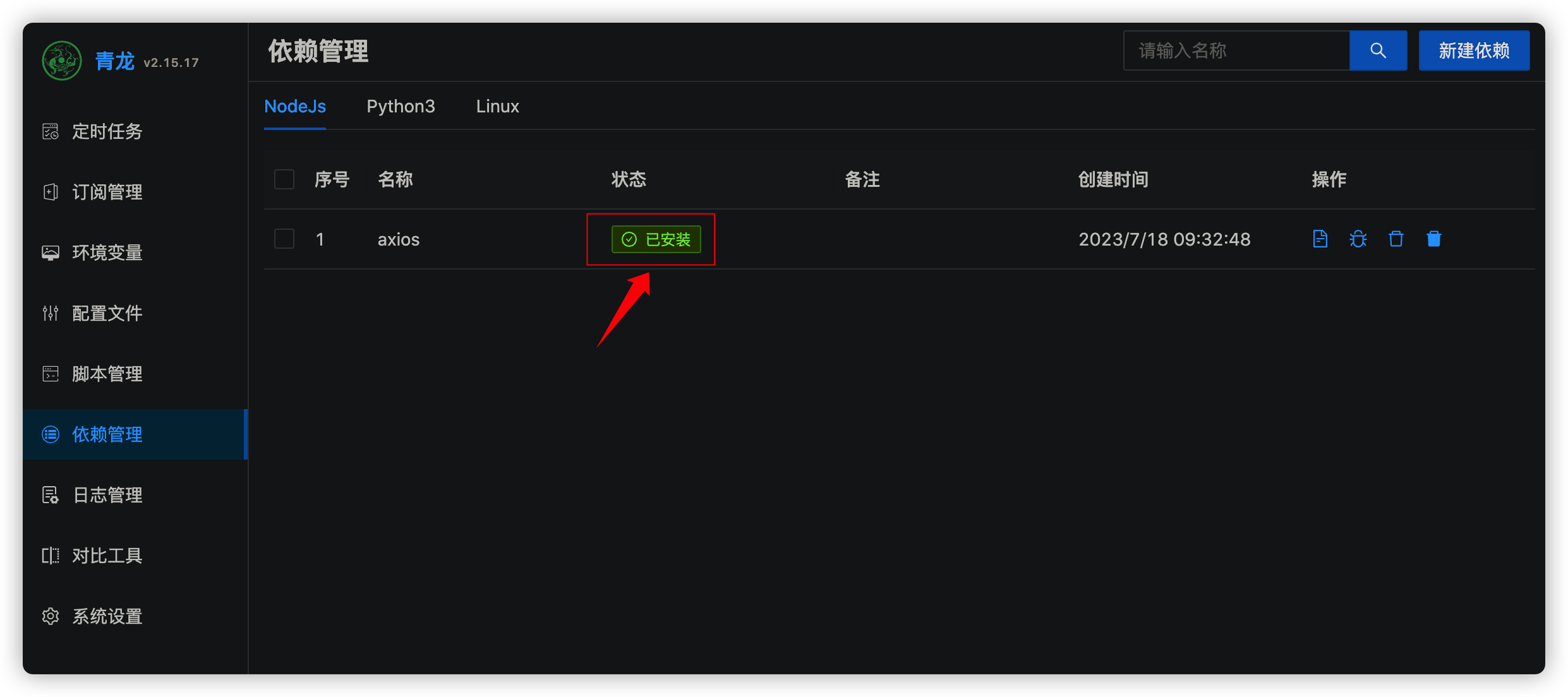This screenshot has width=1568, height=697.
Task: Select the NodeJs tab
Action: pyautogui.click(x=295, y=106)
